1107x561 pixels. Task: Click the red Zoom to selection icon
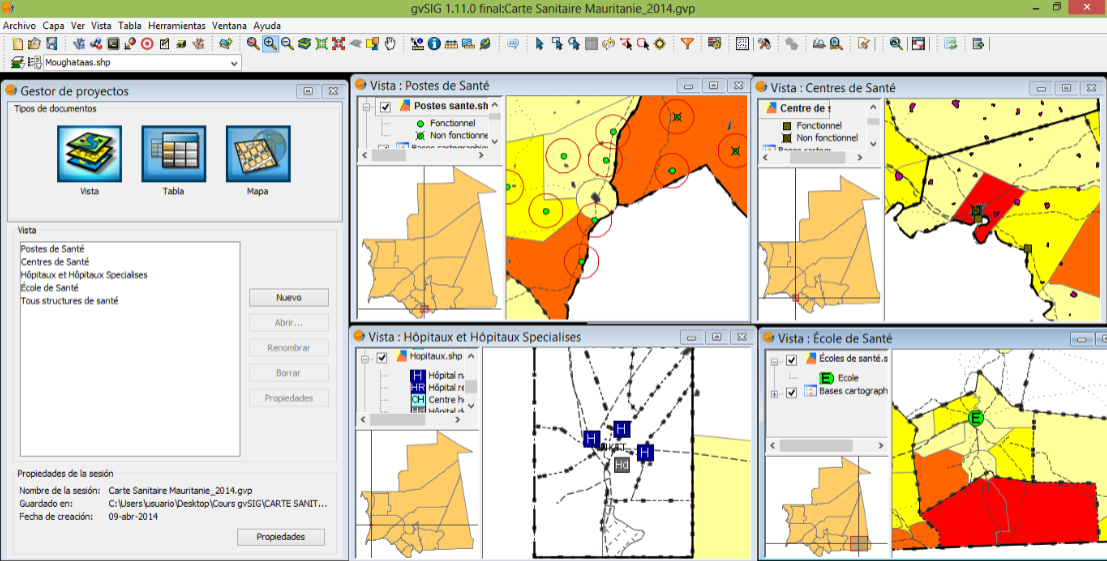click(338, 44)
